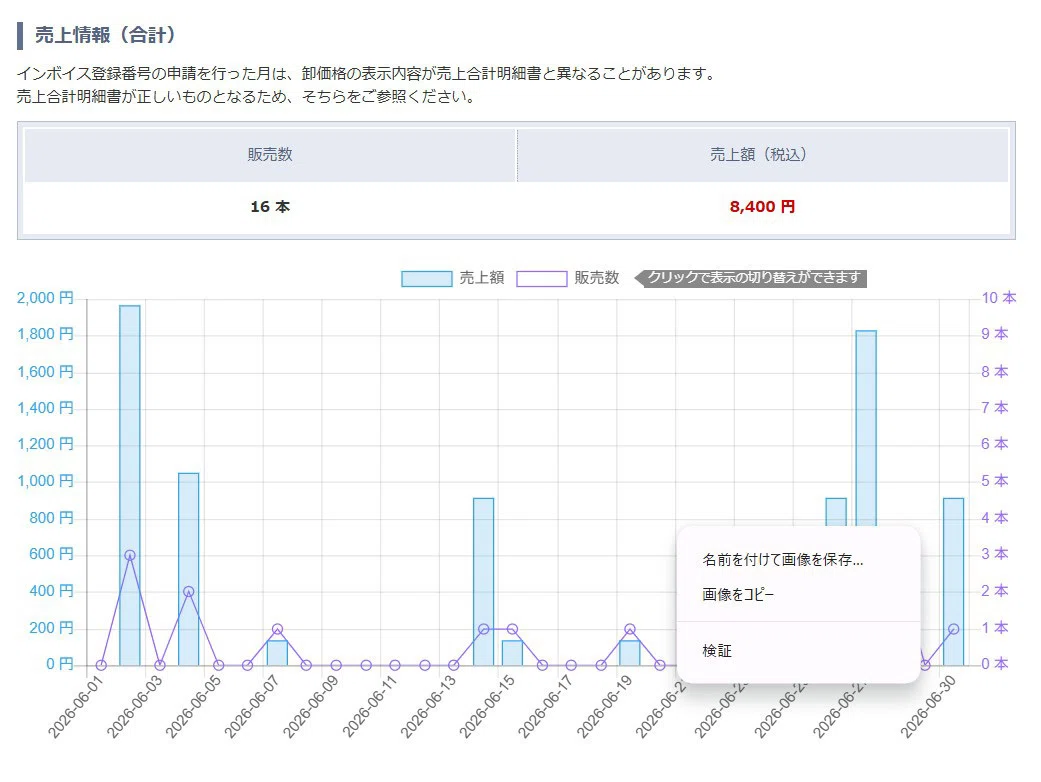Click the '8,400 円' sales amount value
1041x782 pixels.
pyautogui.click(x=762, y=207)
